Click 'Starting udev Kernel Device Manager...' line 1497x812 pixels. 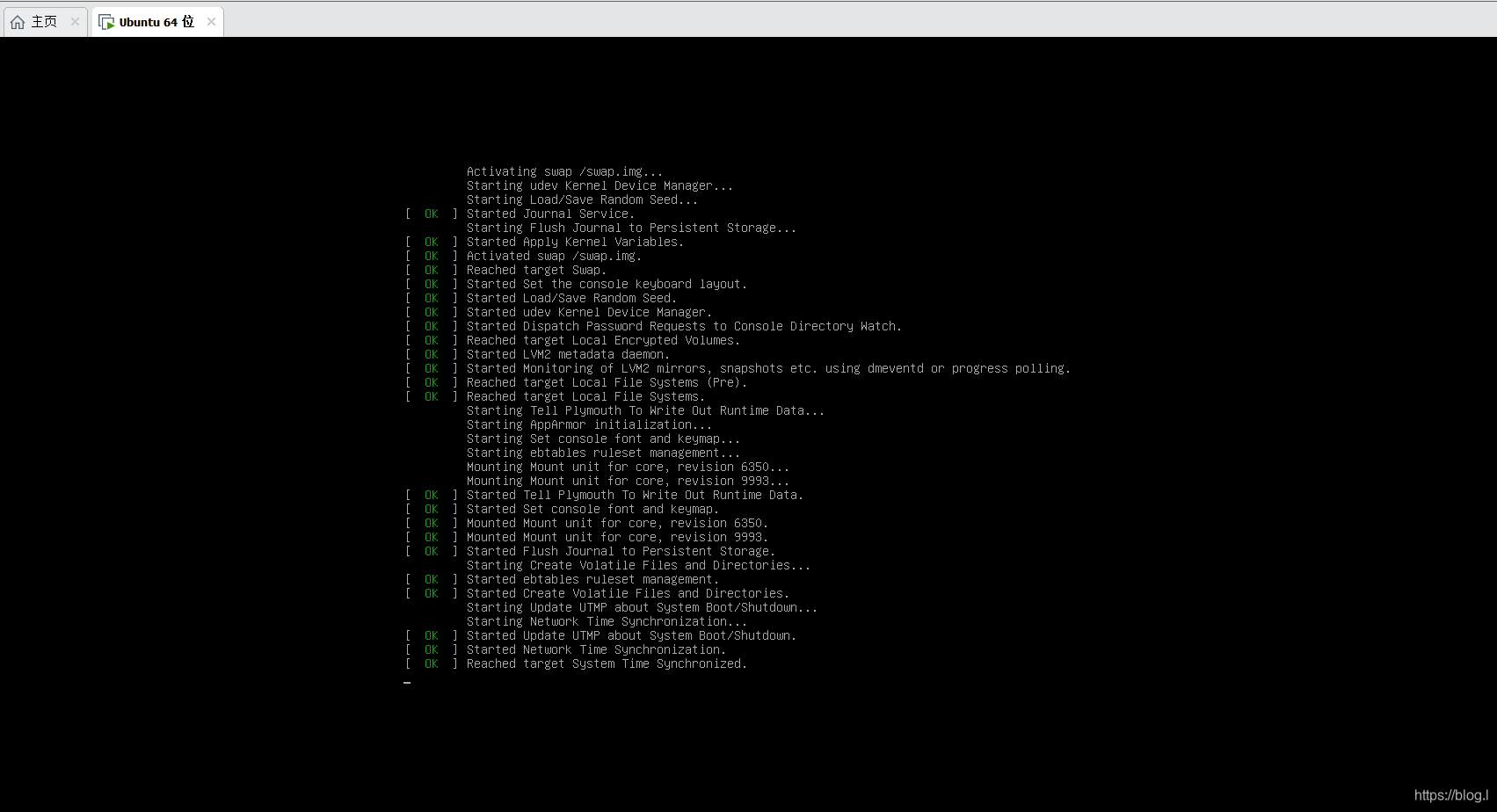(x=600, y=185)
